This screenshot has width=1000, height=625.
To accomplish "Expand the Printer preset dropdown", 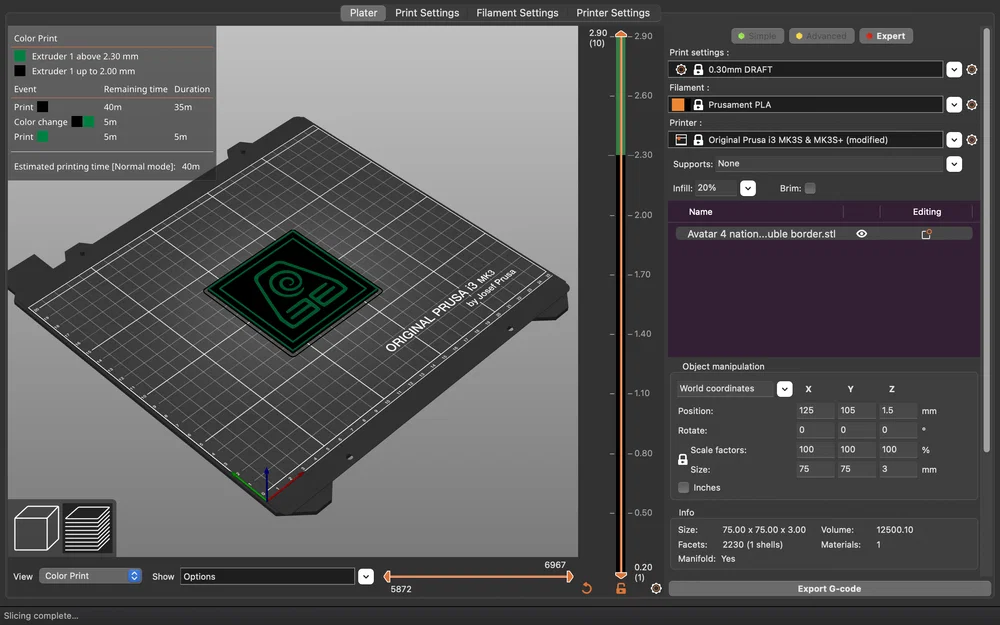I will click(x=953, y=140).
